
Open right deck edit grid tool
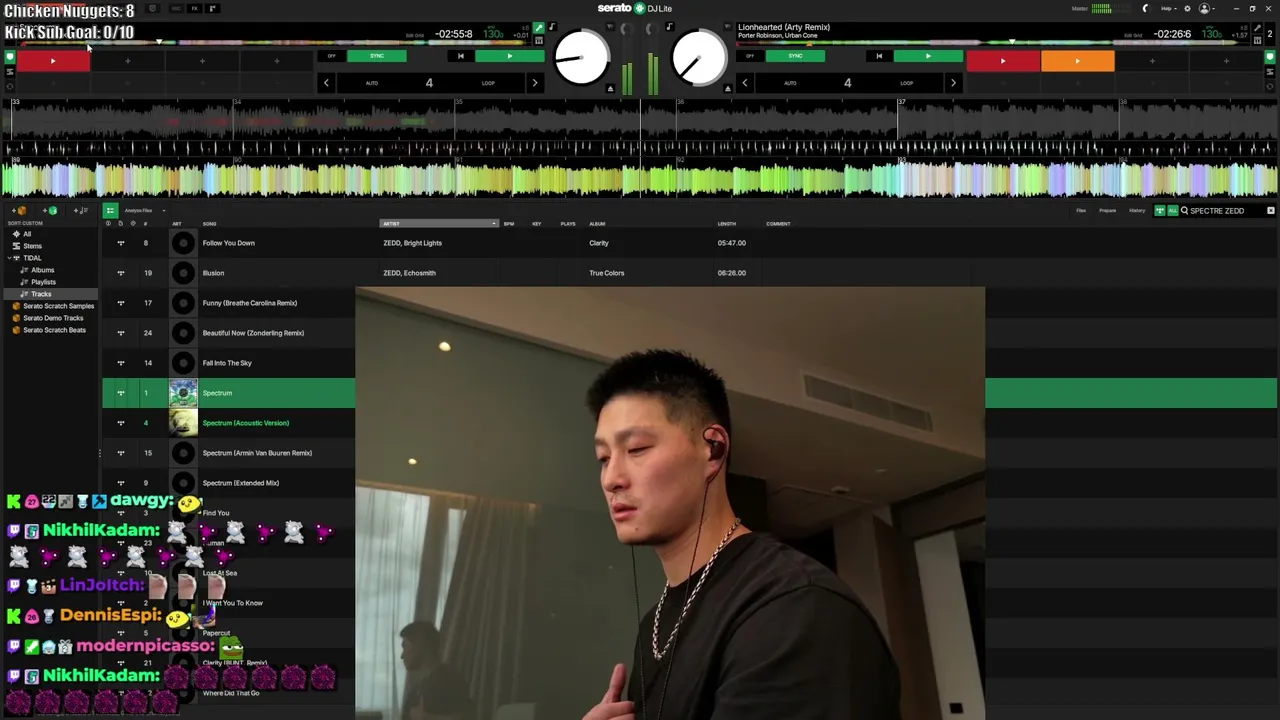click(x=1133, y=36)
